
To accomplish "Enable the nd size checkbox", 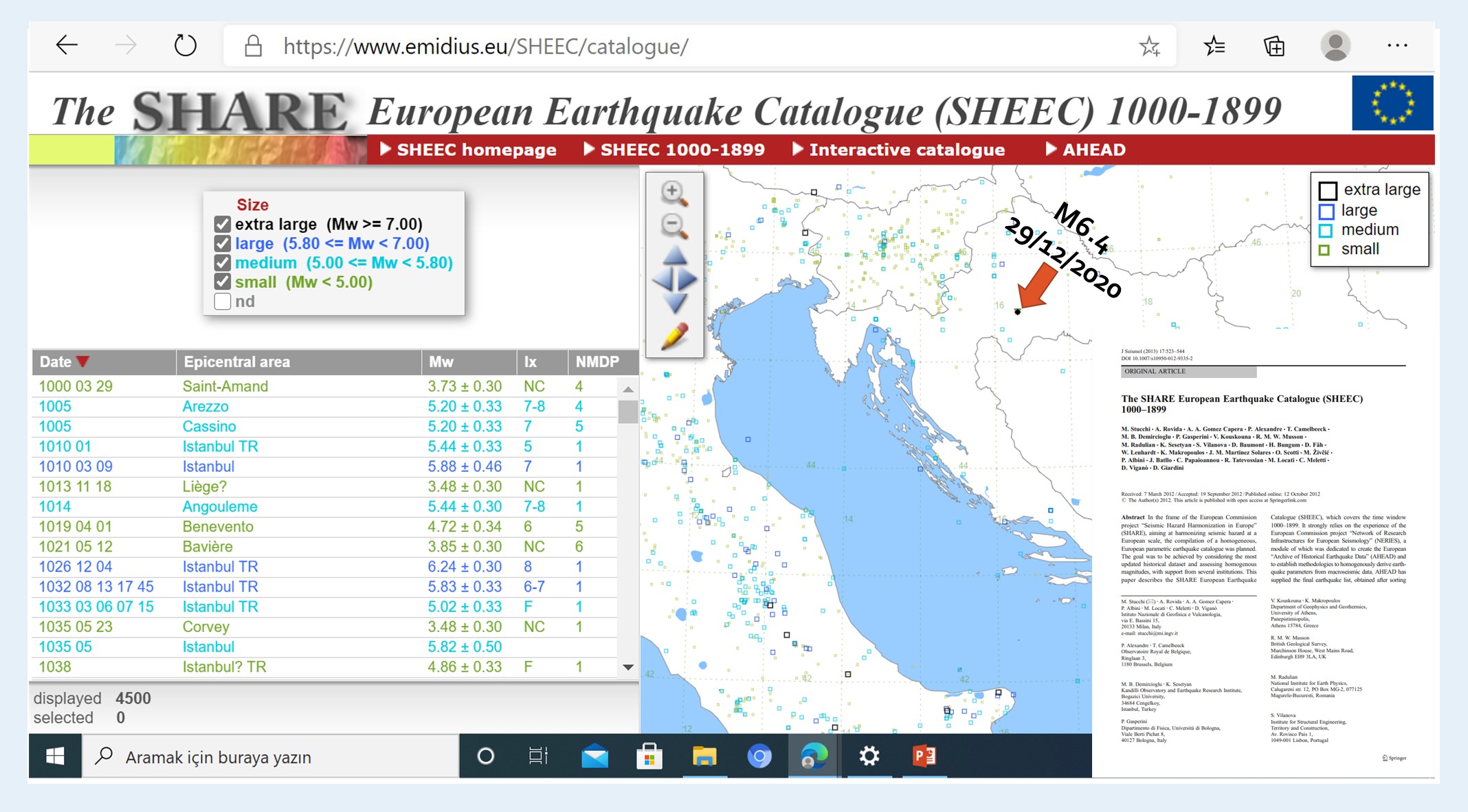I will 222,301.
